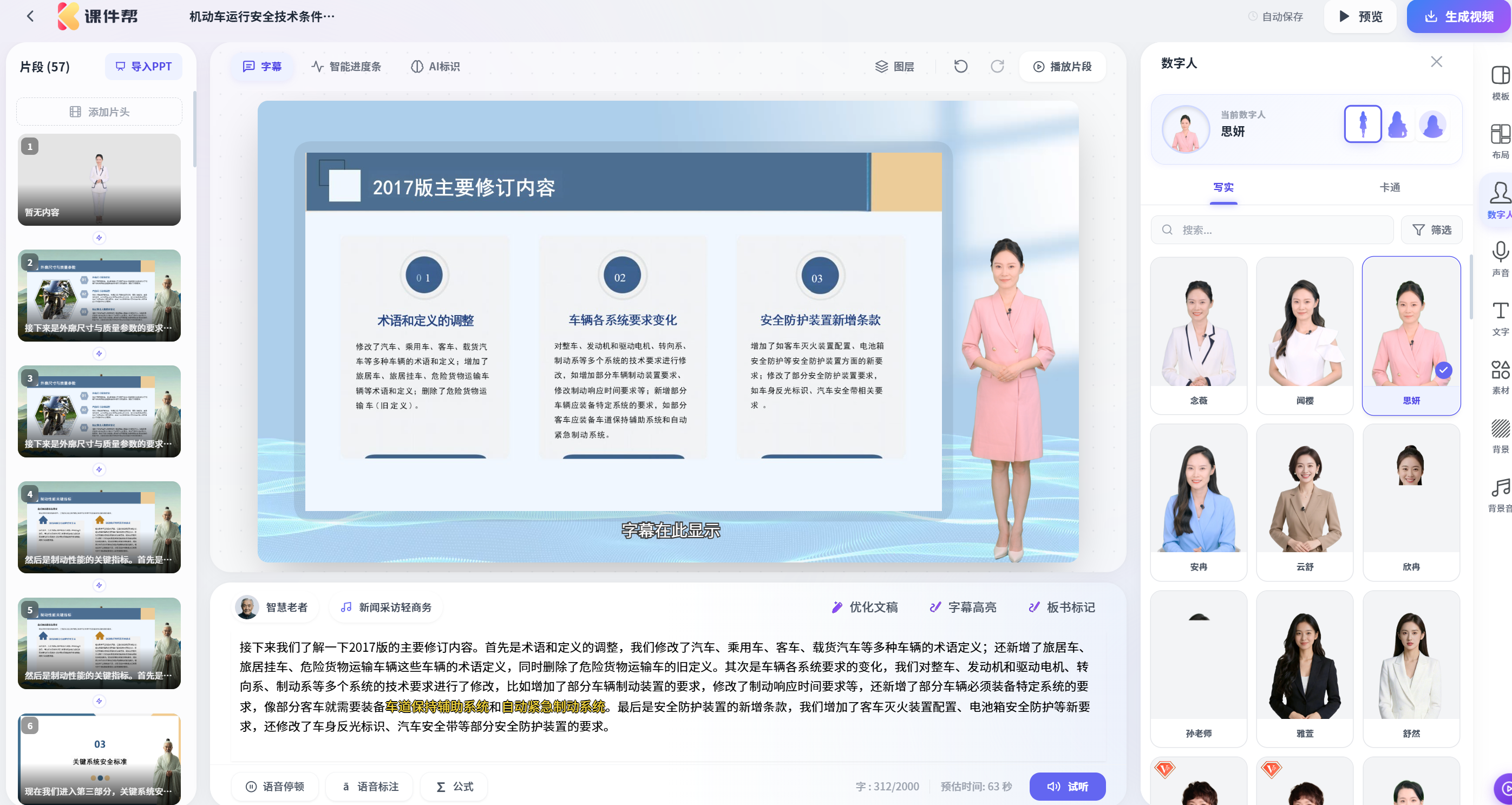Viewport: 1512px width, 805px height.
Task: Click the 公式 formula button
Action: (x=454, y=786)
